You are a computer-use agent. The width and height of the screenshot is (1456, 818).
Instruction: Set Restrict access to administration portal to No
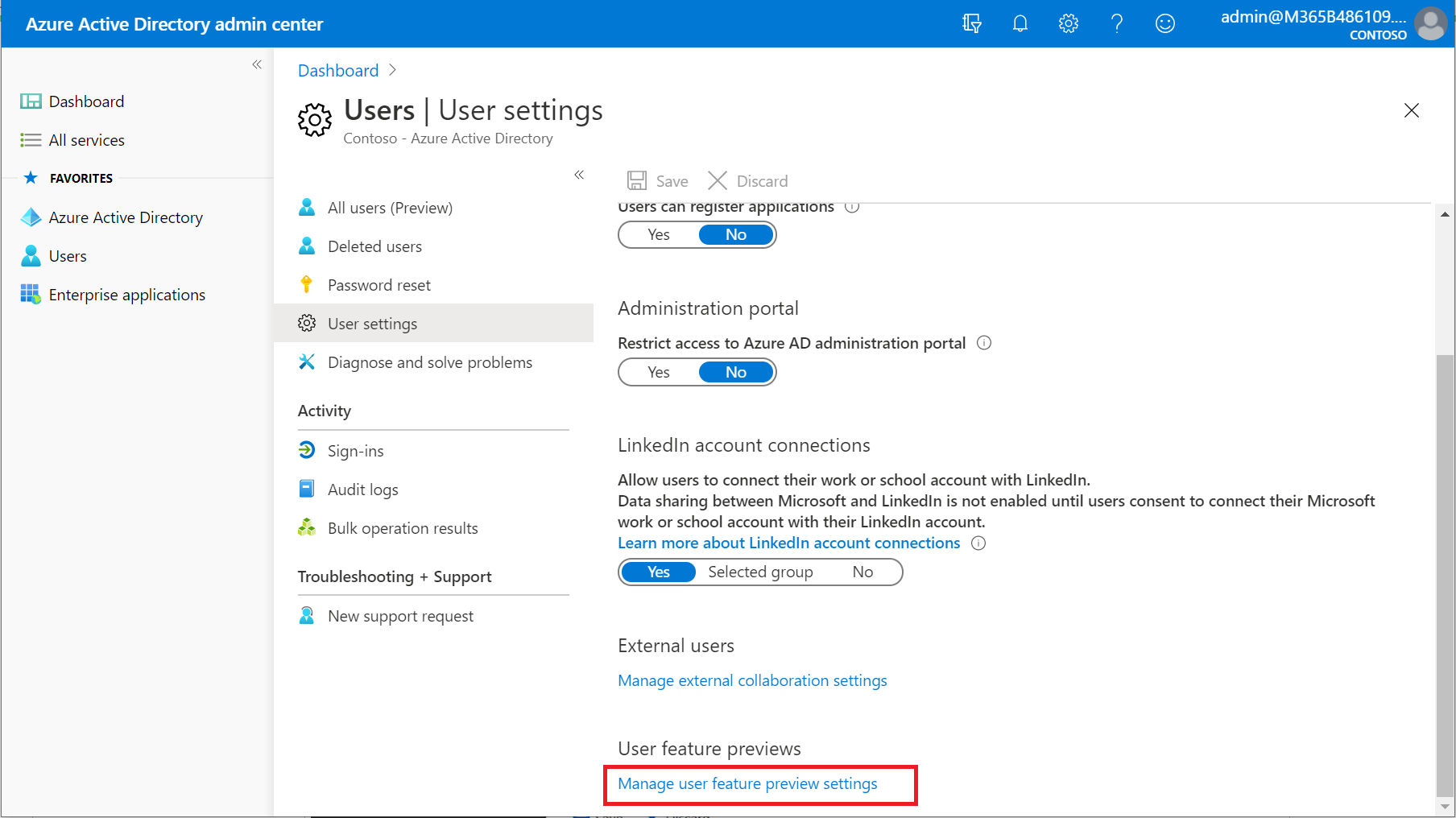tap(736, 372)
